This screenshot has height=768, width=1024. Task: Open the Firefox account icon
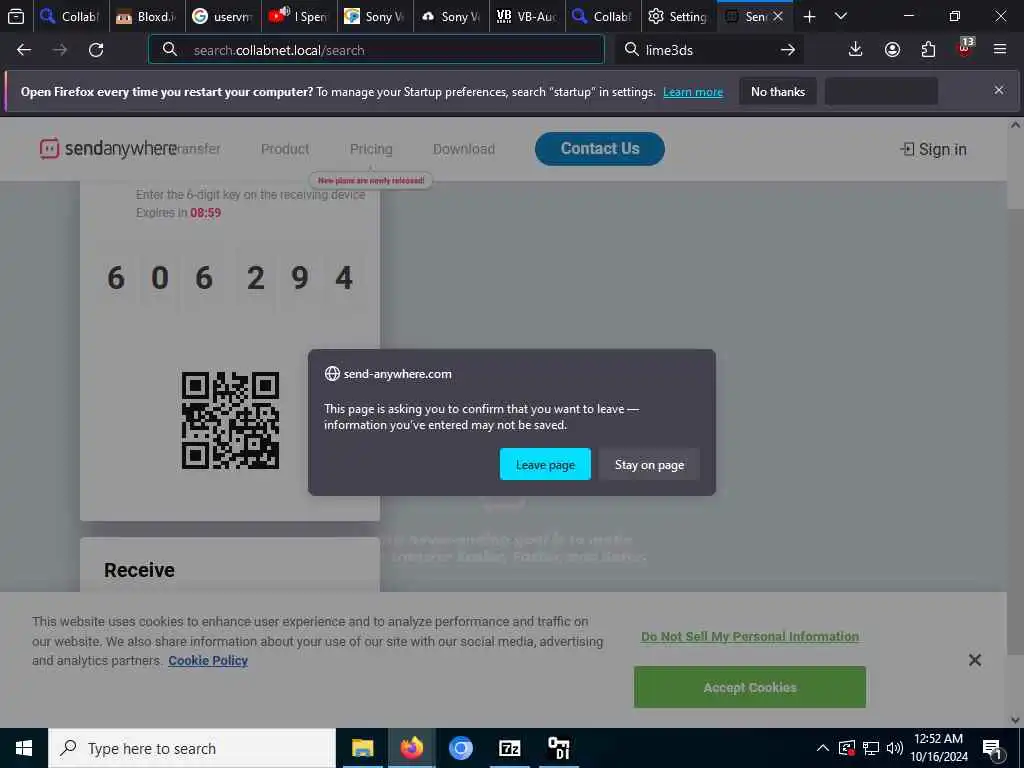point(892,50)
